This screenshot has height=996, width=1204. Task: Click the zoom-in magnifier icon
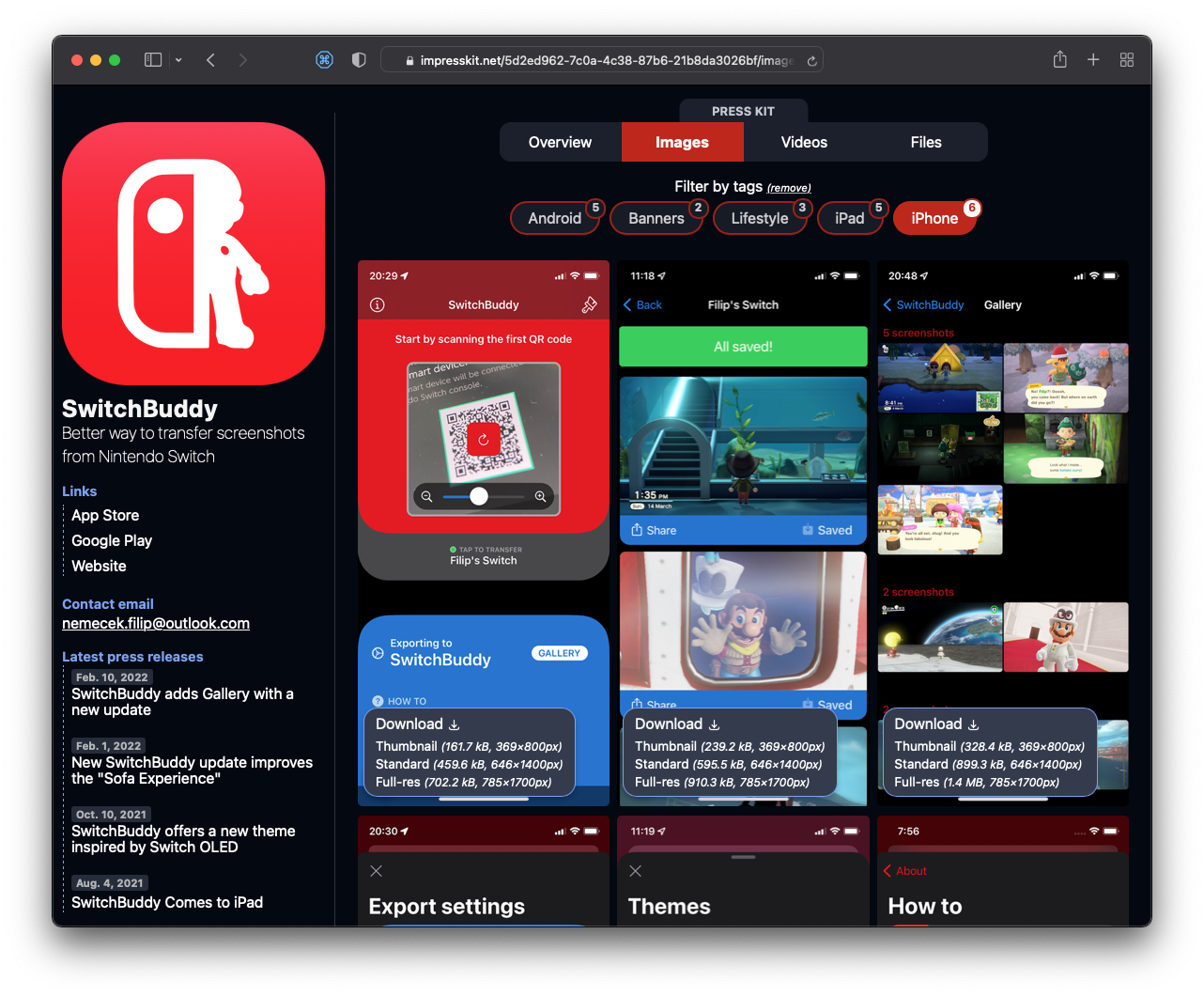coord(541,496)
